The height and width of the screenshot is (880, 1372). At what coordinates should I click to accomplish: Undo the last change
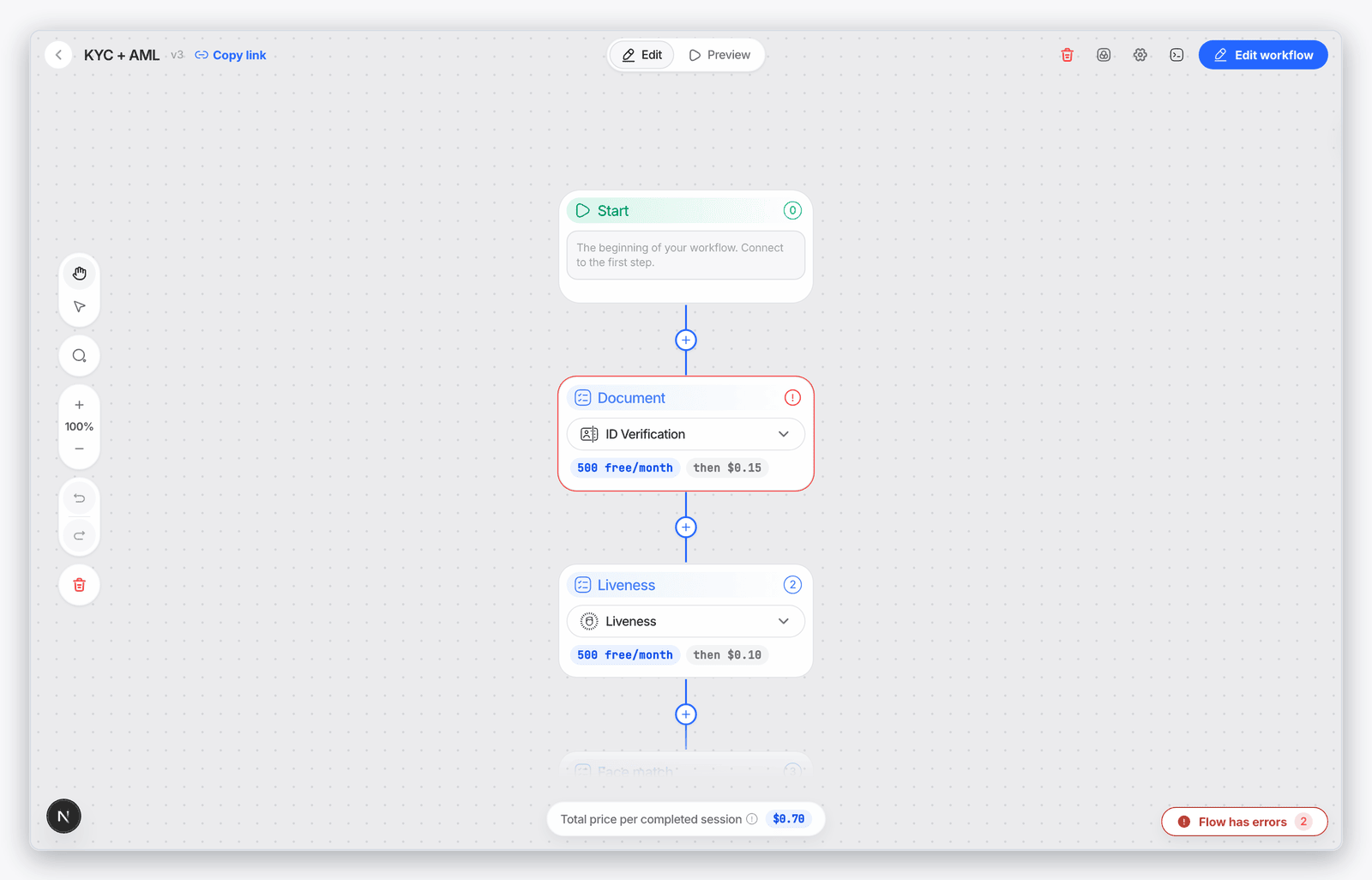[x=79, y=498]
